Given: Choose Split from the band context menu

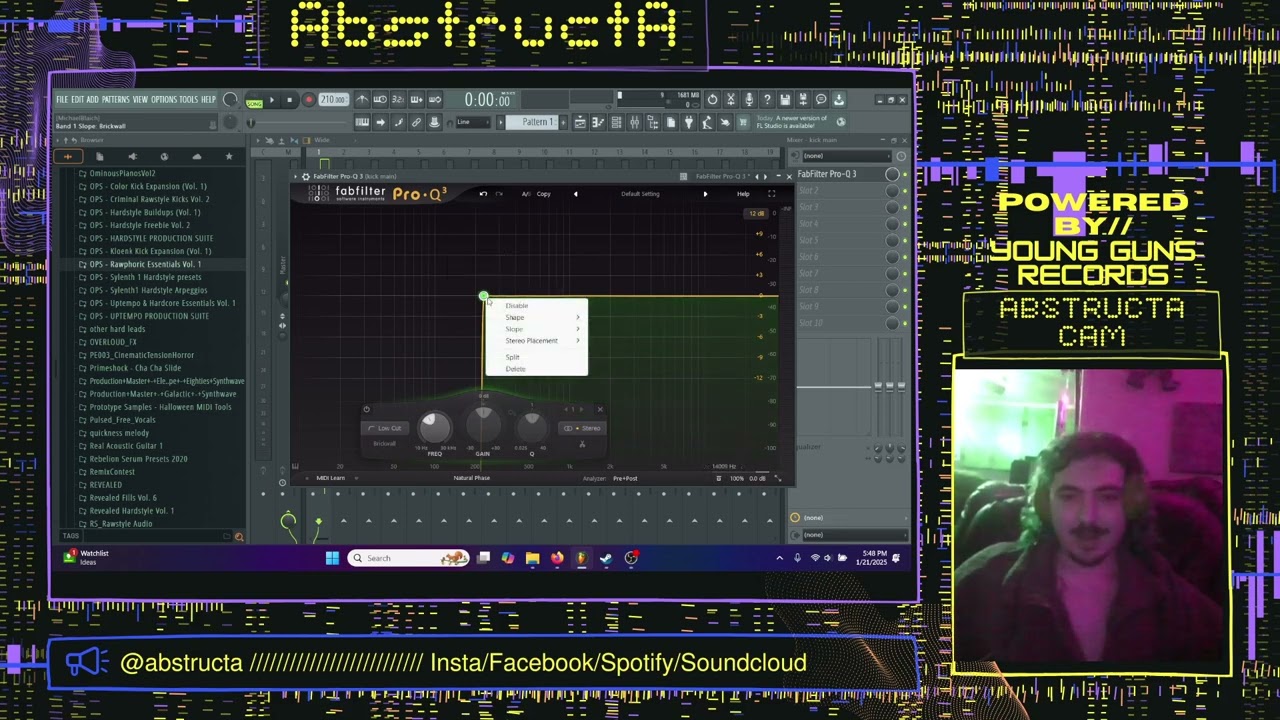Looking at the screenshot, I should [537, 357].
